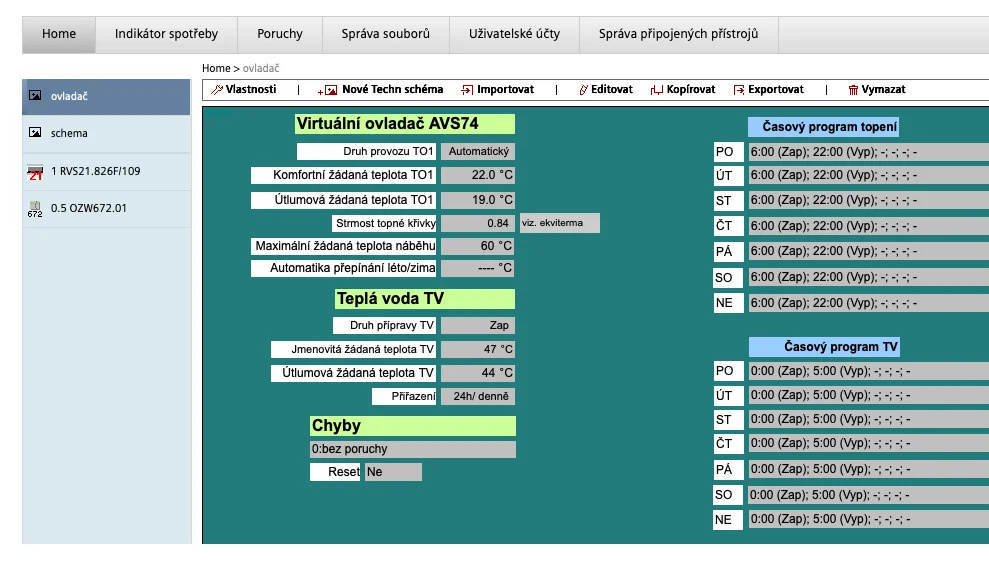Screen dimensions: 989x572
Task: Click the Importovat arrow icon
Action: 467,90
